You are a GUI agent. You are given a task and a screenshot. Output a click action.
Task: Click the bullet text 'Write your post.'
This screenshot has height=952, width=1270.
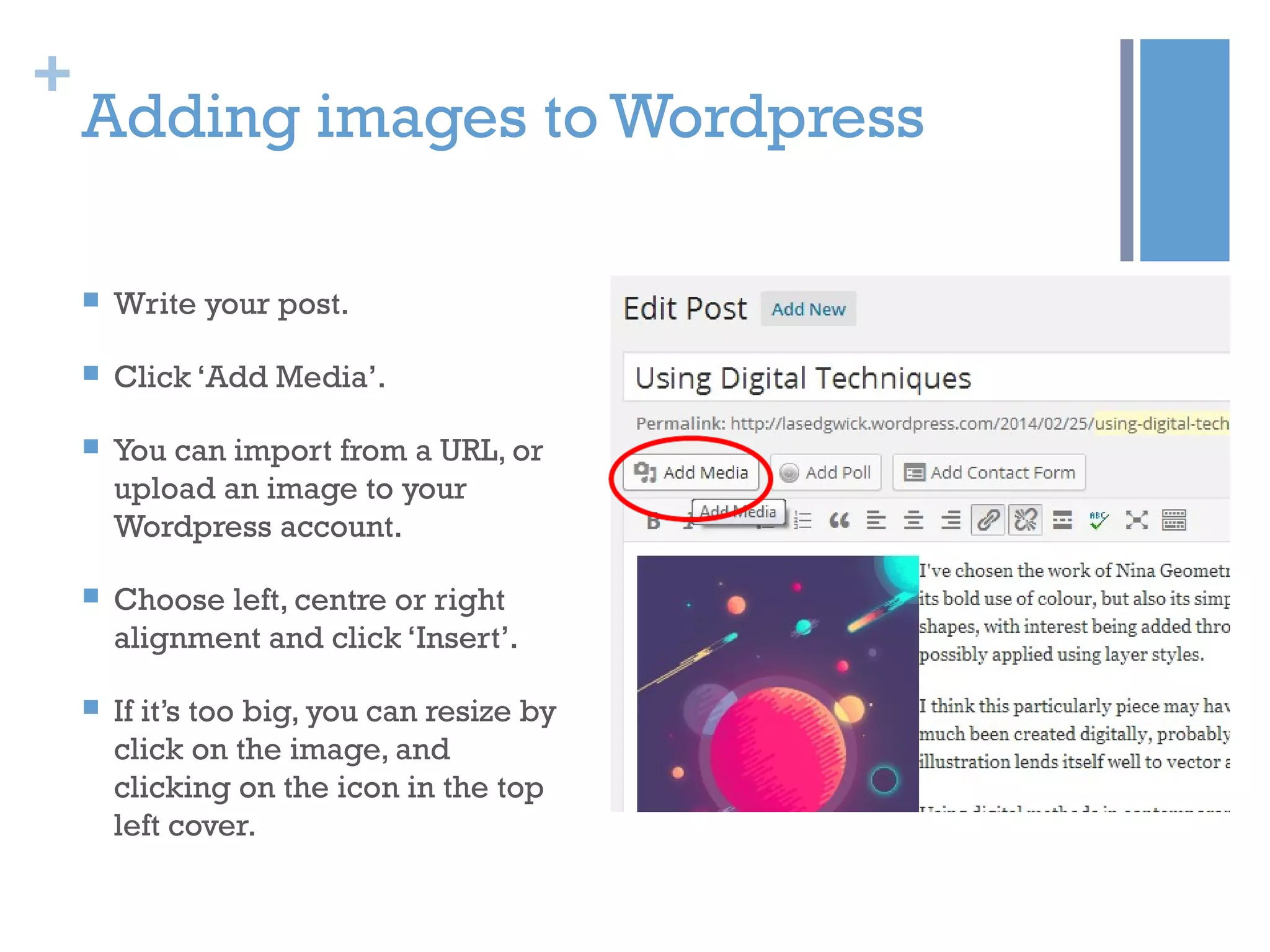pos(231,304)
